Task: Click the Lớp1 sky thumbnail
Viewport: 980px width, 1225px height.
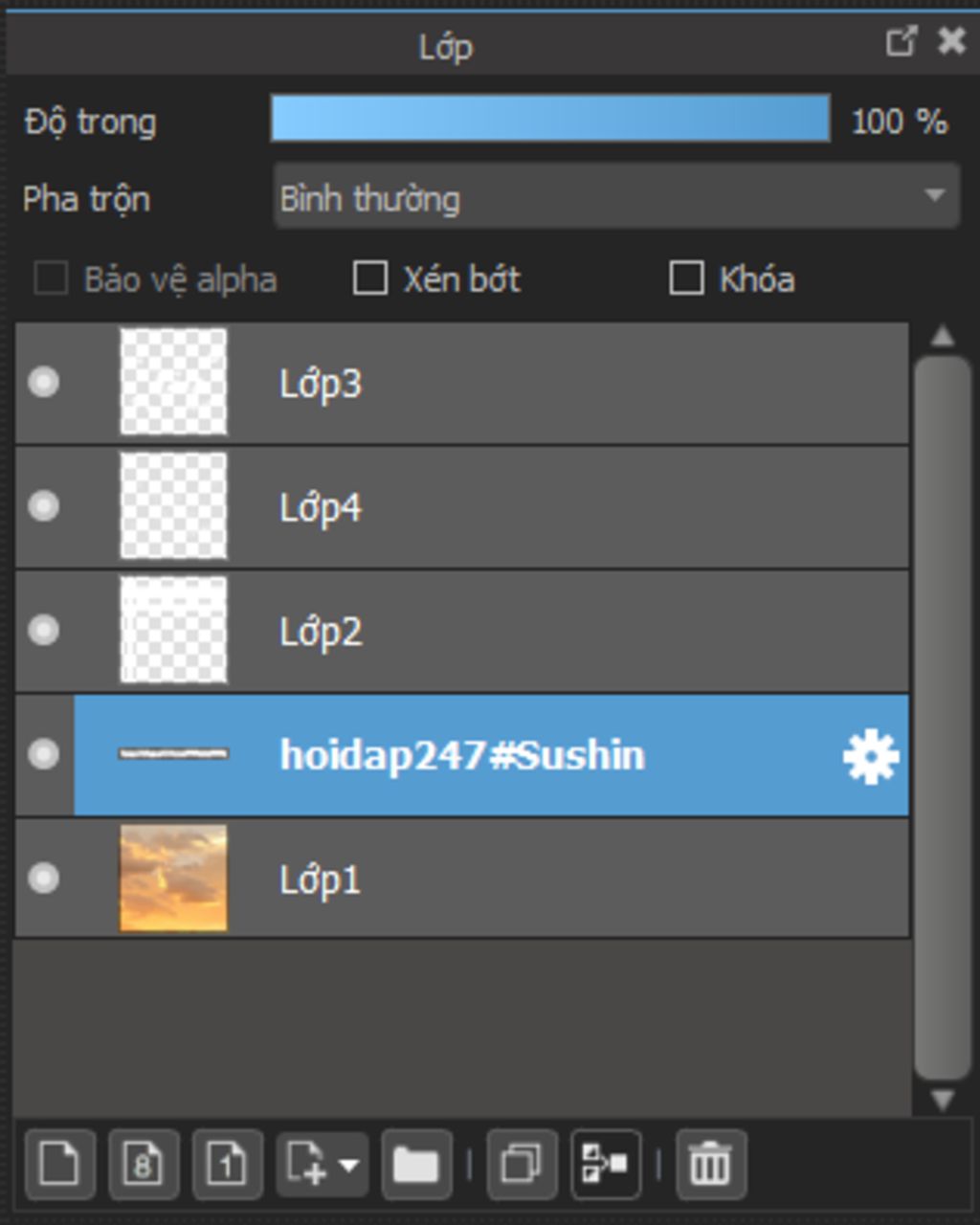Action: [x=173, y=878]
